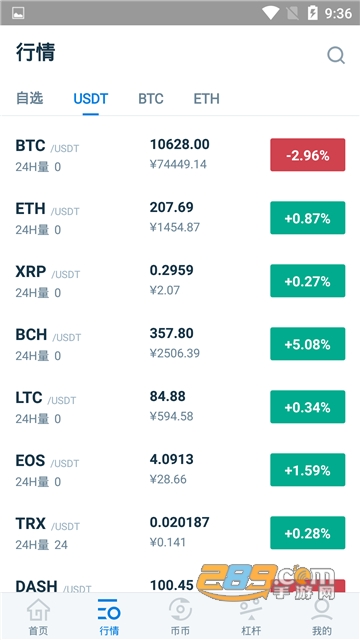Switch to the ETH market tab
Screen dimensions: 360x640
(207, 98)
